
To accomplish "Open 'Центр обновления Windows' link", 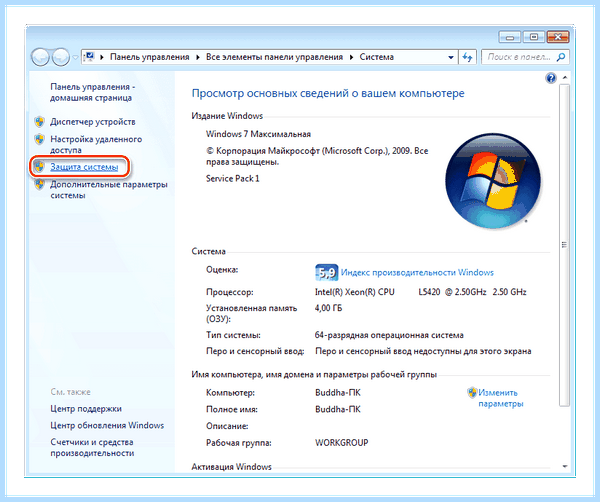I will 107,425.
